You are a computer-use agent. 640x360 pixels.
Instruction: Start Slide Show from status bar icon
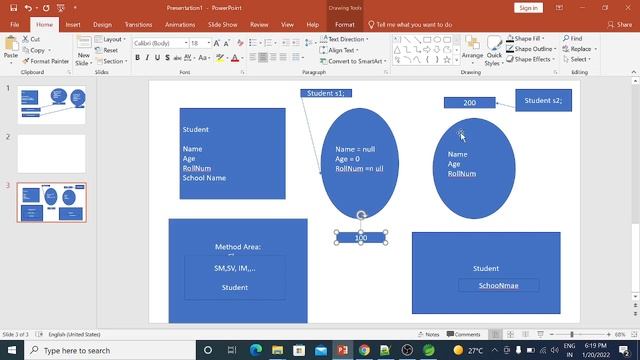pyautogui.click(x=540, y=334)
